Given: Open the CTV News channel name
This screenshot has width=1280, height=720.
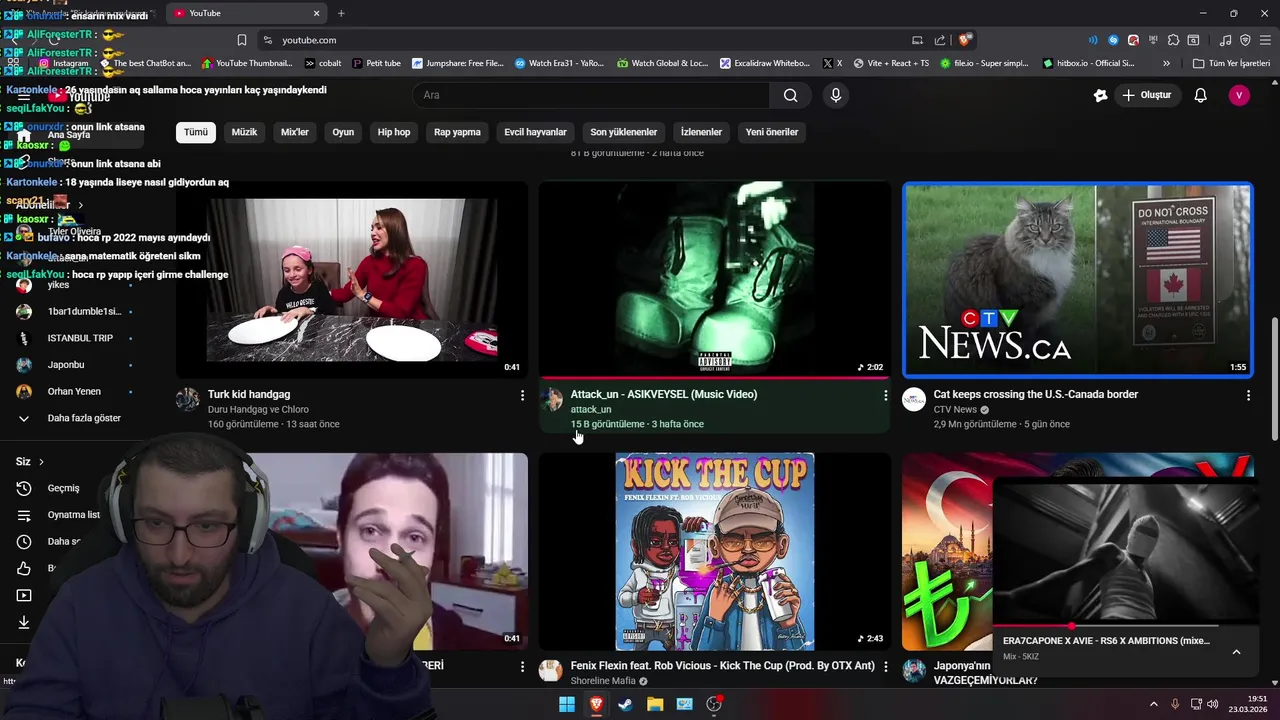Looking at the screenshot, I should (955, 410).
